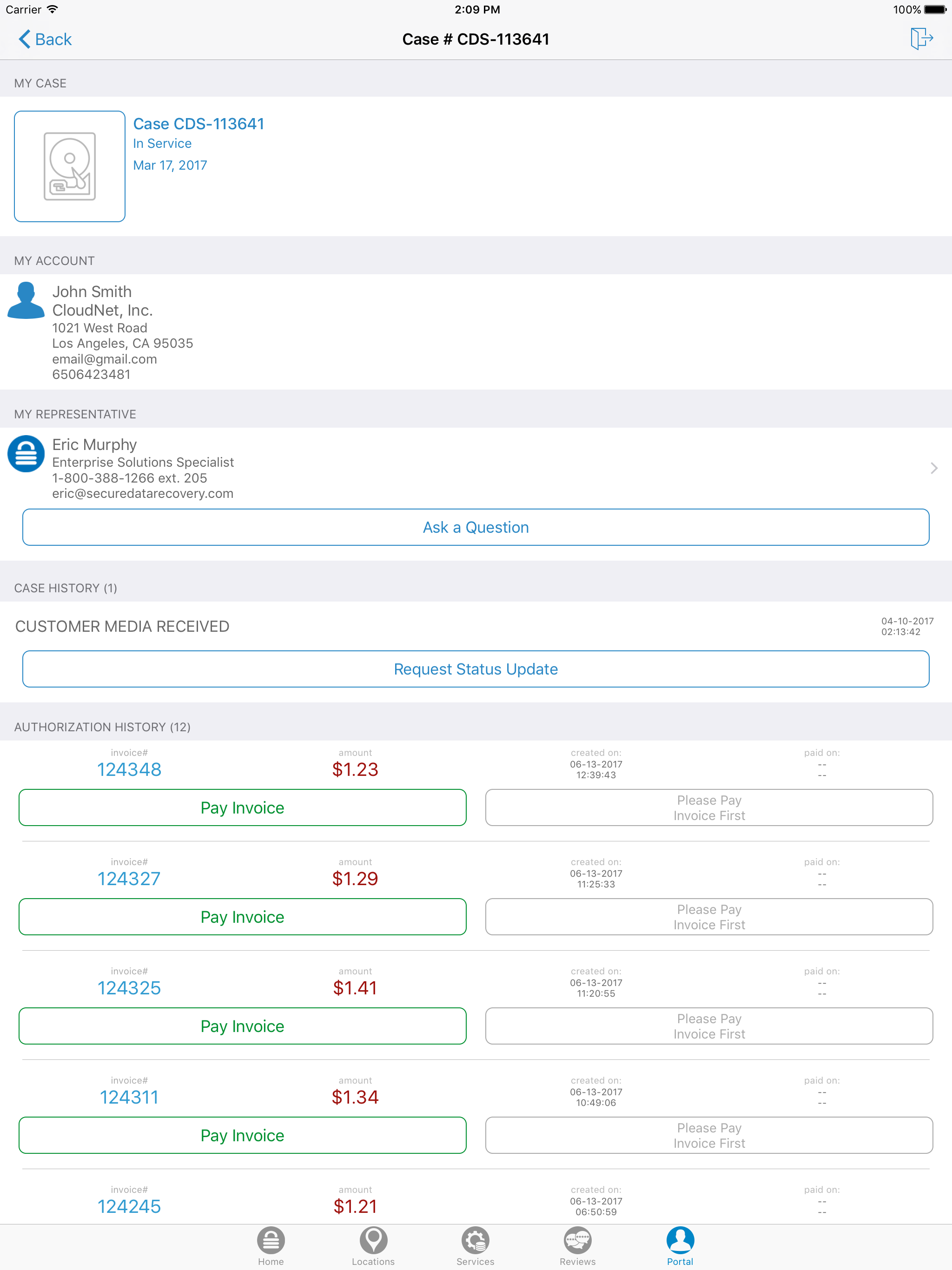Pay Invoice for invoice 124348
The image size is (952, 1270).
(x=242, y=808)
